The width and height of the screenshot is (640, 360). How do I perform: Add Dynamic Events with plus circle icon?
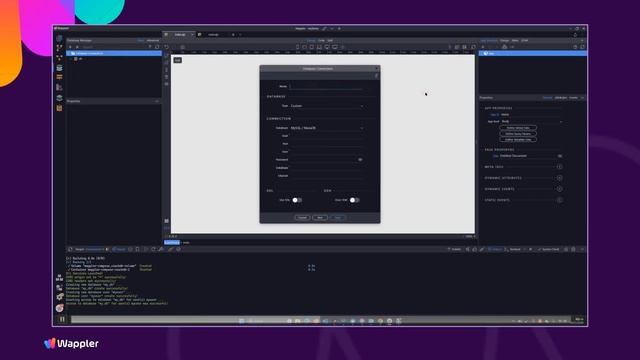pos(560,189)
